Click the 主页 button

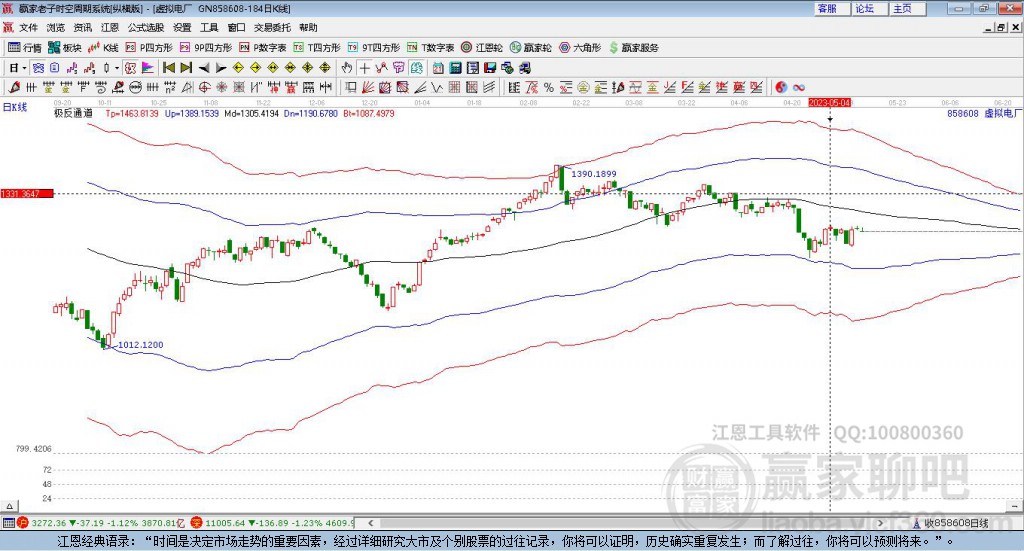pyautogui.click(x=907, y=8)
